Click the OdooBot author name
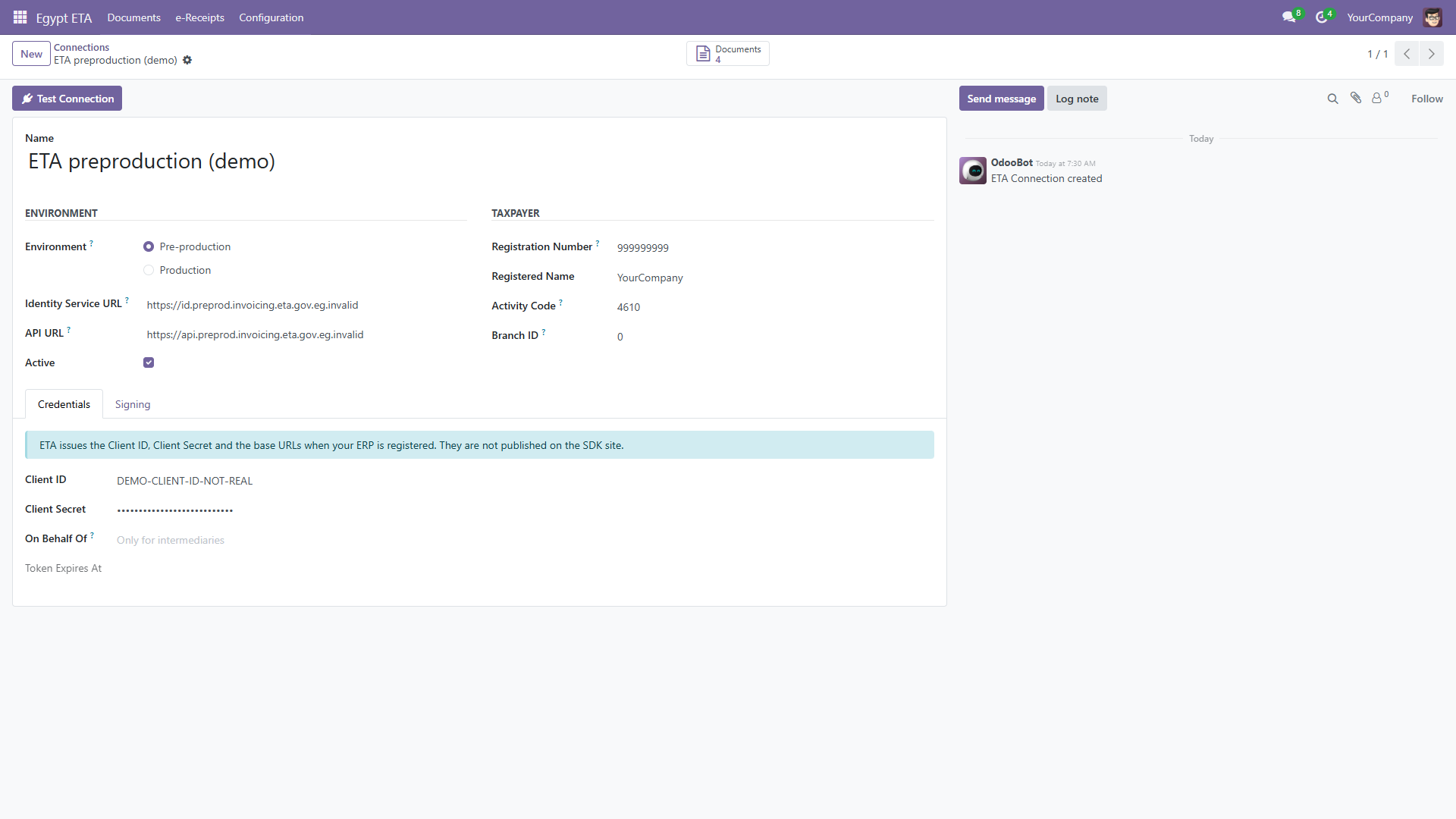 pyautogui.click(x=1012, y=162)
